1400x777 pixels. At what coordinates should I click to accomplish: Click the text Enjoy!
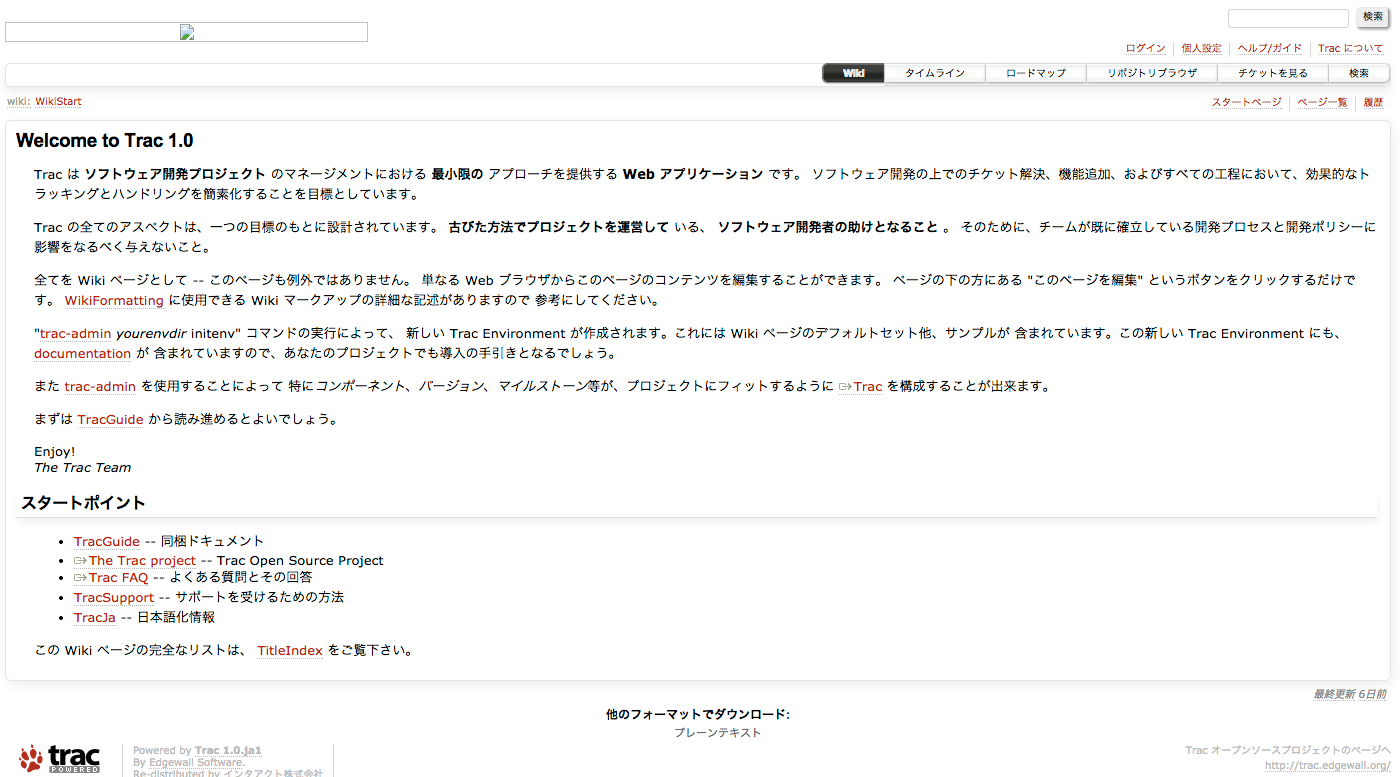click(55, 452)
